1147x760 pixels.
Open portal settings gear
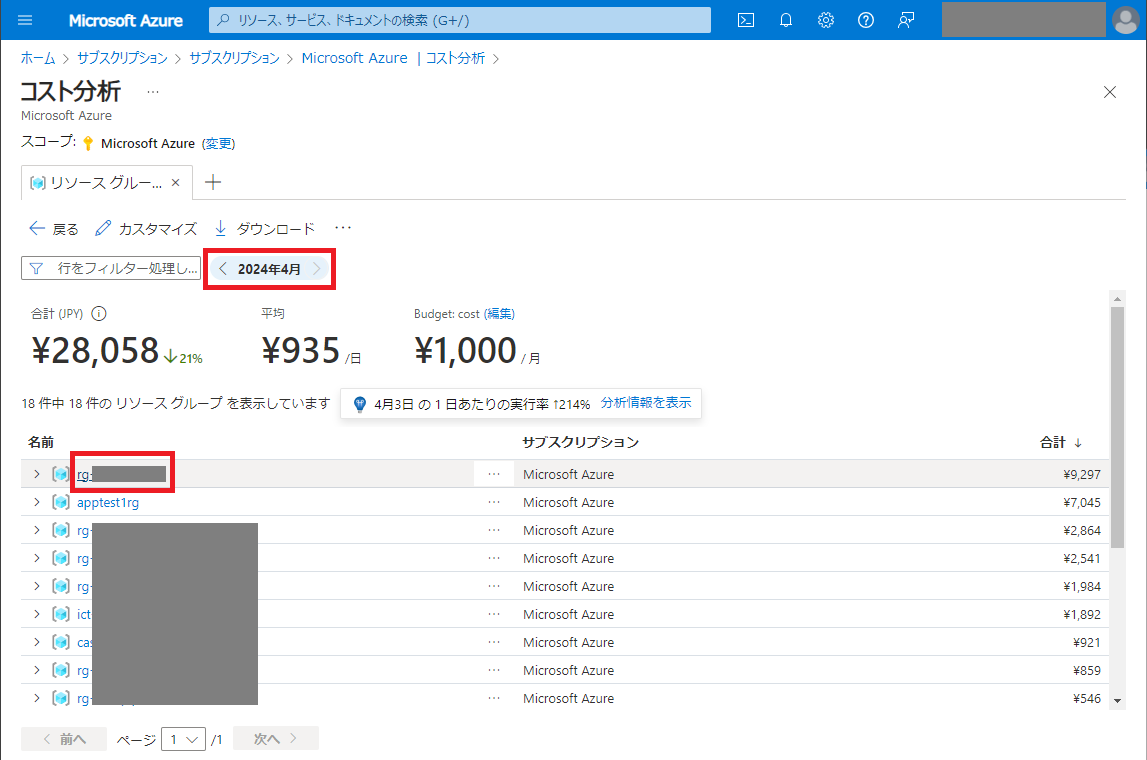[826, 20]
